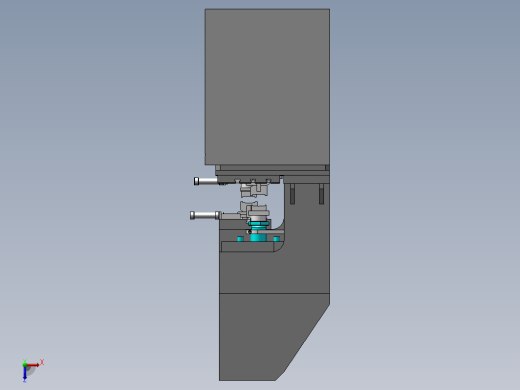The image size is (520, 390).
Task: Select the large gray upper block of the model
Action: click(267, 87)
